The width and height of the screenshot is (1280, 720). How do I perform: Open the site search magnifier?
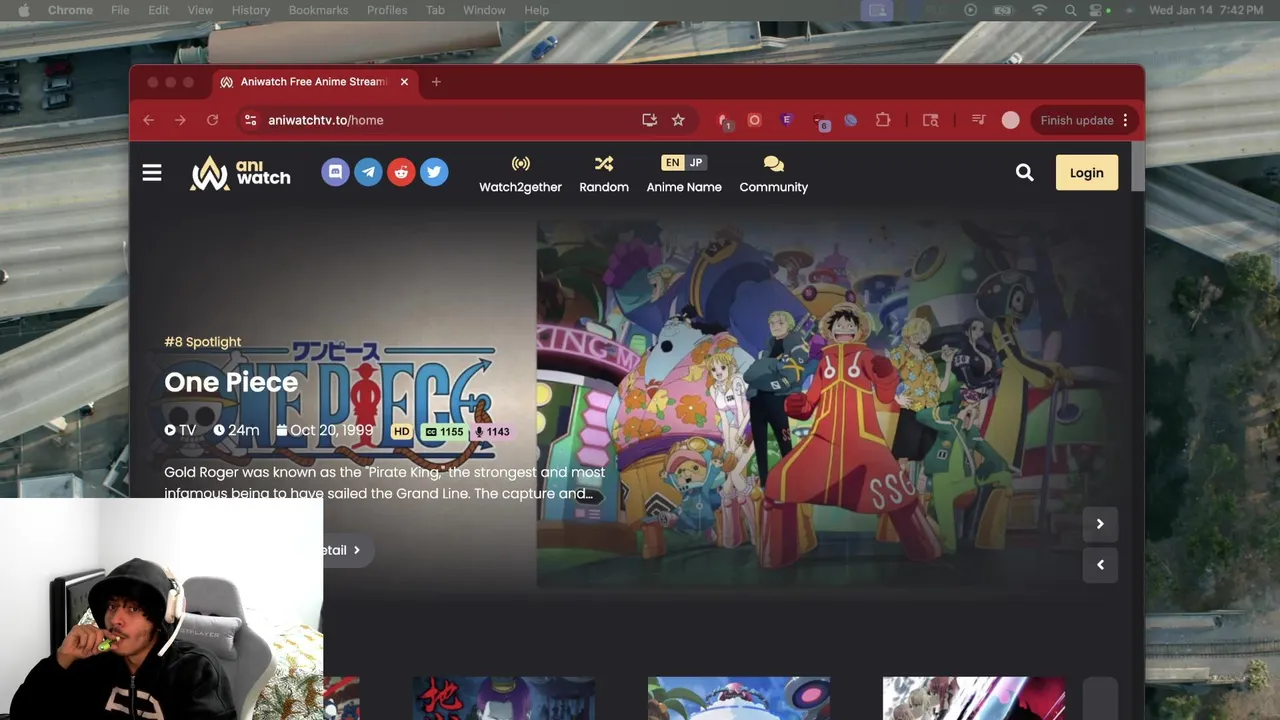pyautogui.click(x=1024, y=172)
